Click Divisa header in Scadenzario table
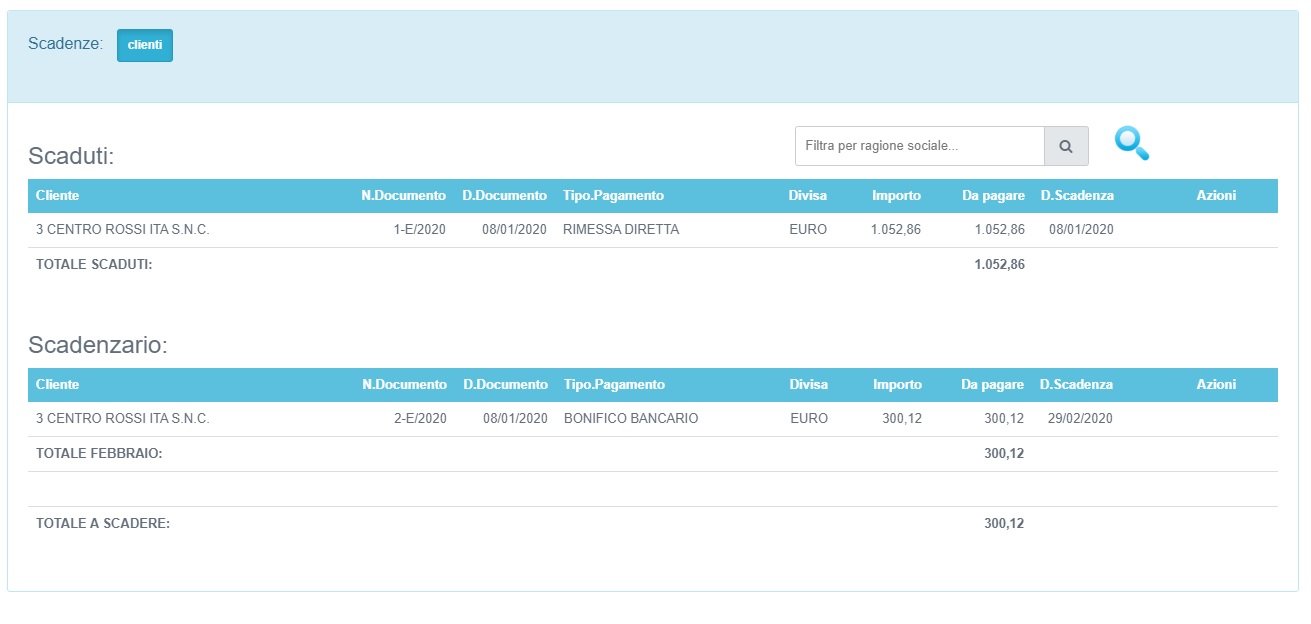The width and height of the screenshot is (1311, 624). (808, 385)
